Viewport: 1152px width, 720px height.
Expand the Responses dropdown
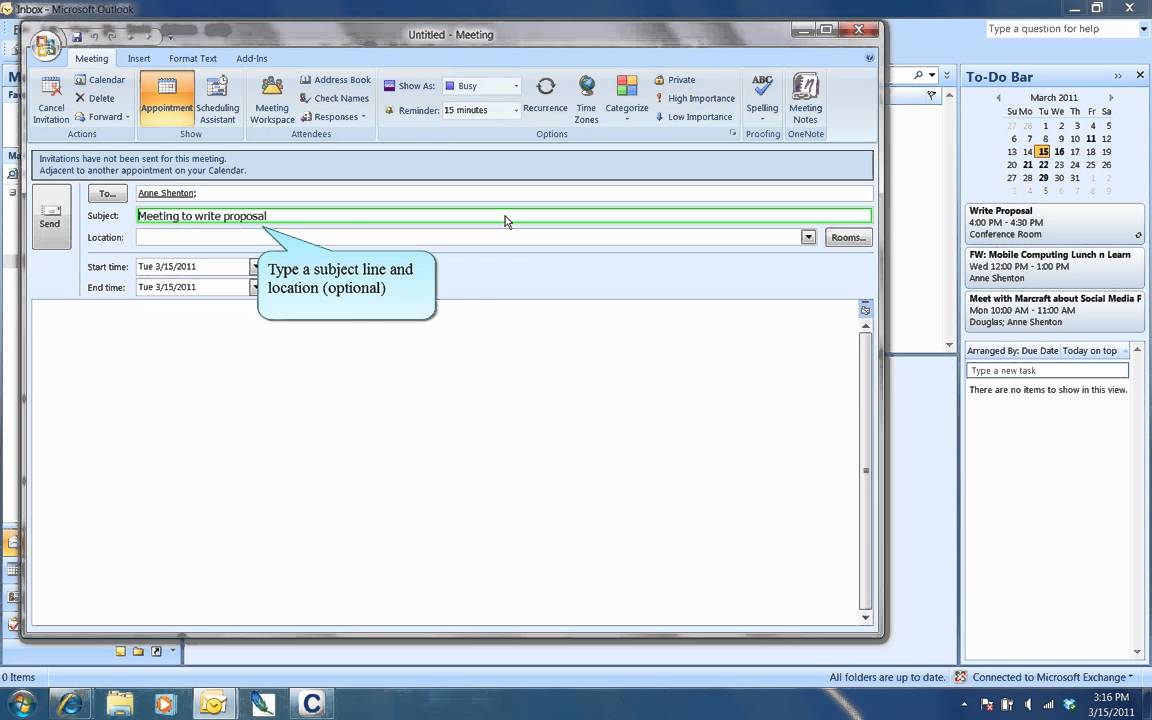click(363, 117)
